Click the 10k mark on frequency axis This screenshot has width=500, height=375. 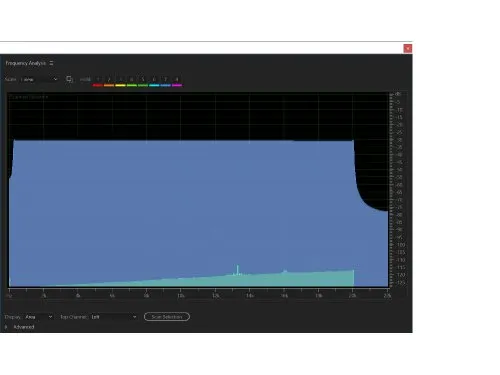[x=181, y=296]
